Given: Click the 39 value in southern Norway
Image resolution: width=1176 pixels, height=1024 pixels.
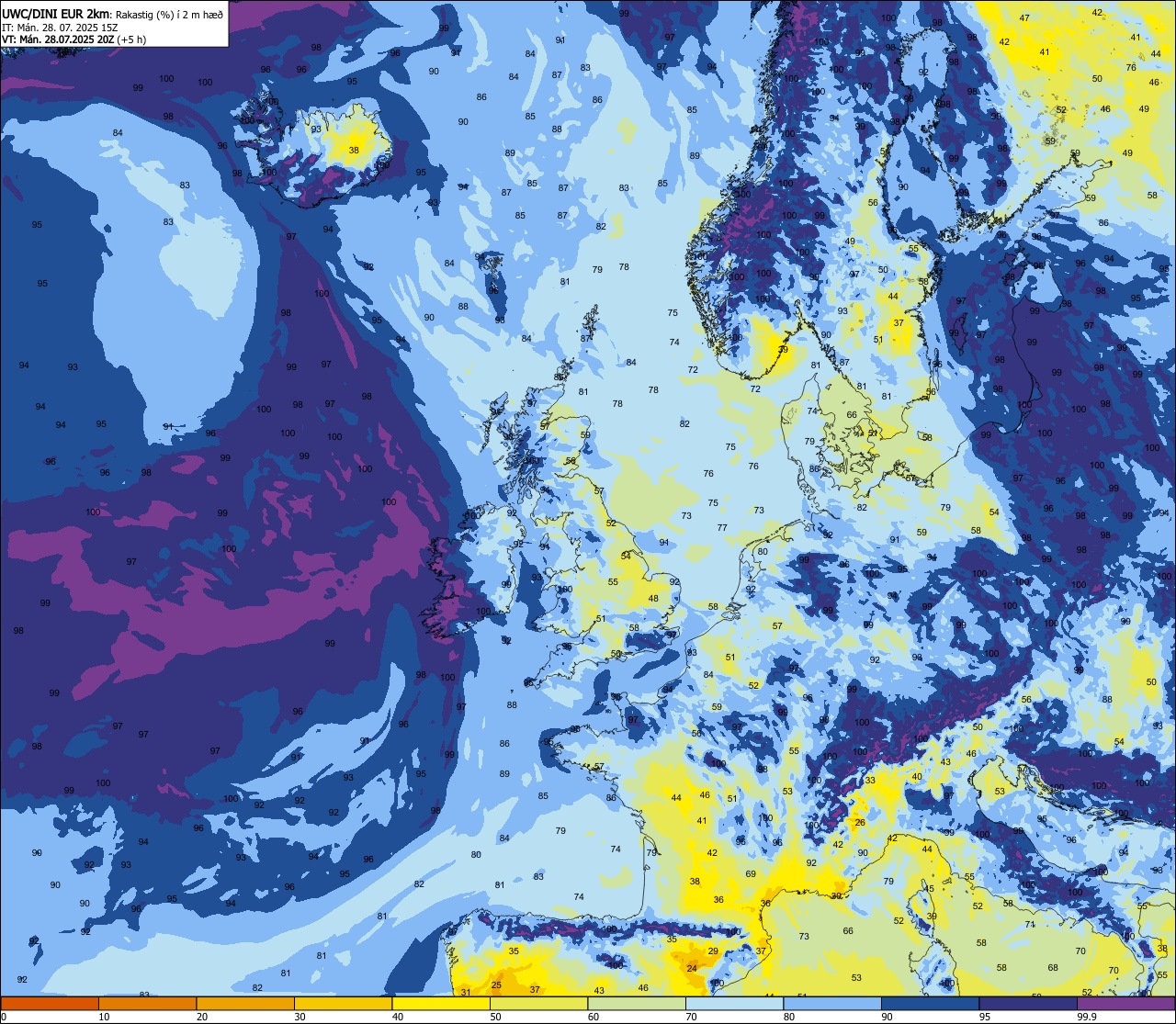Looking at the screenshot, I should point(783,350).
